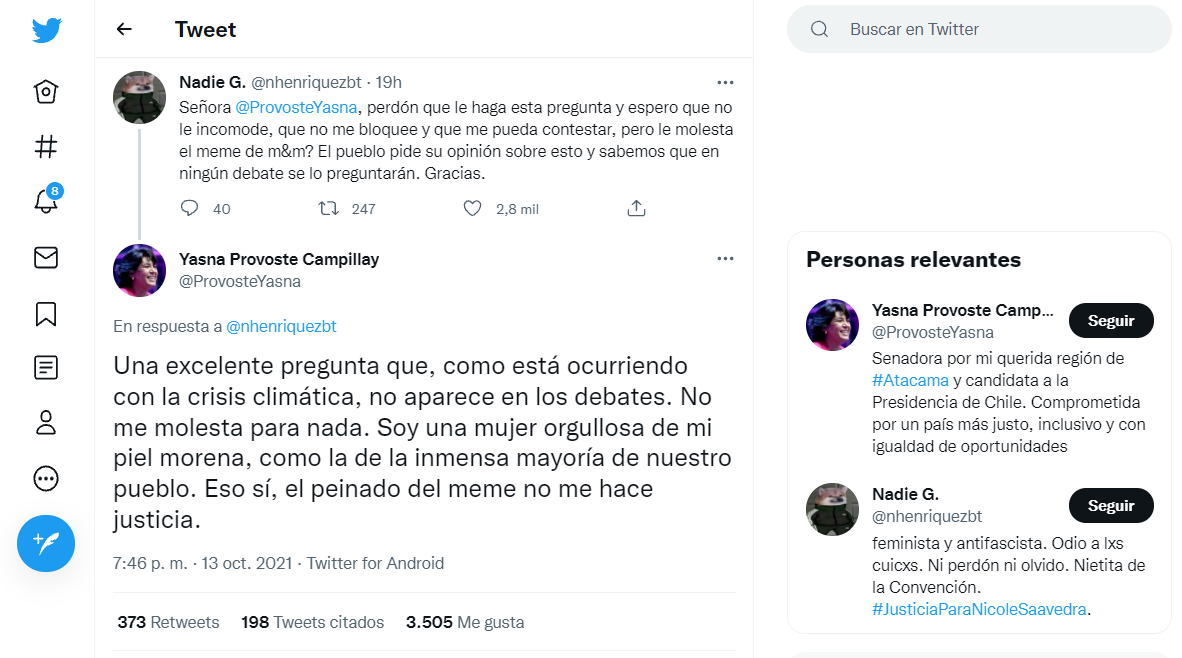The width and height of the screenshot is (1182, 658).
Task: Expand the More sidebar menu
Action: 46,478
